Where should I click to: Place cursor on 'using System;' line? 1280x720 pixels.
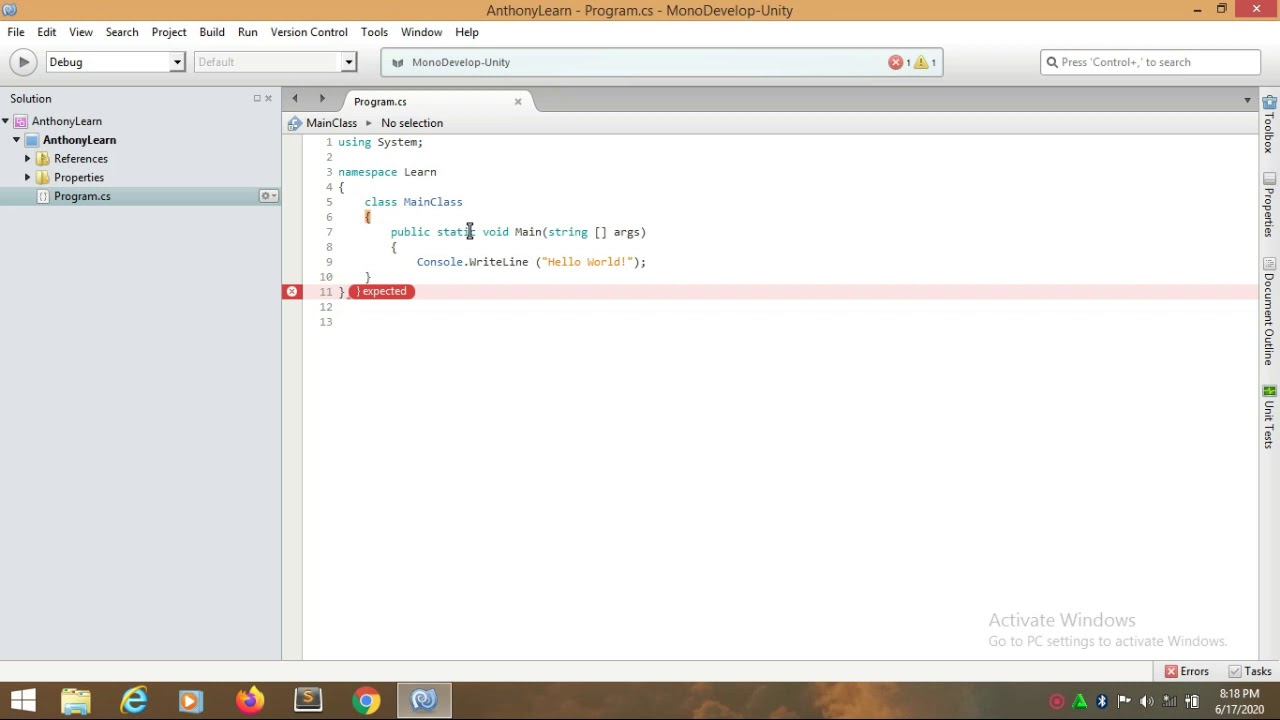tap(380, 142)
